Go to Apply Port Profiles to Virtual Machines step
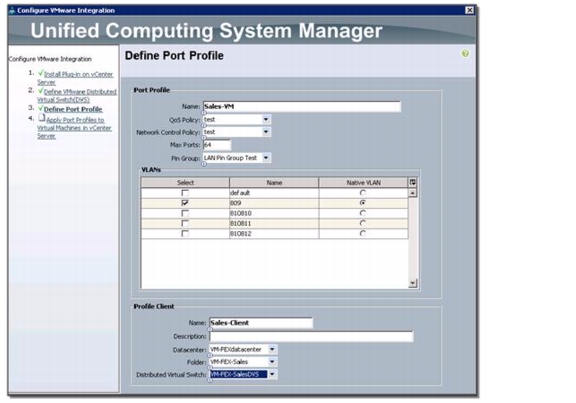 (x=74, y=128)
